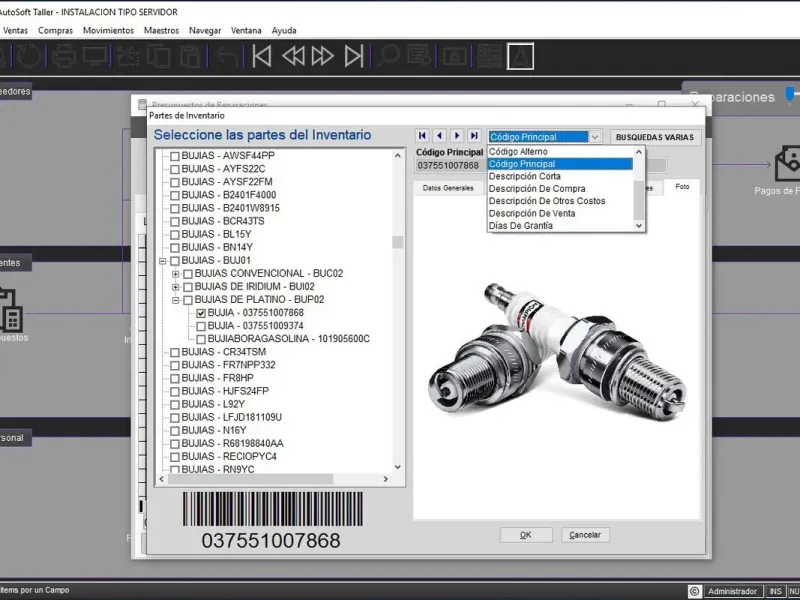This screenshot has height=600, width=800.
Task: Check the BUJIA - 037551009374 checkbox
Action: point(201,326)
